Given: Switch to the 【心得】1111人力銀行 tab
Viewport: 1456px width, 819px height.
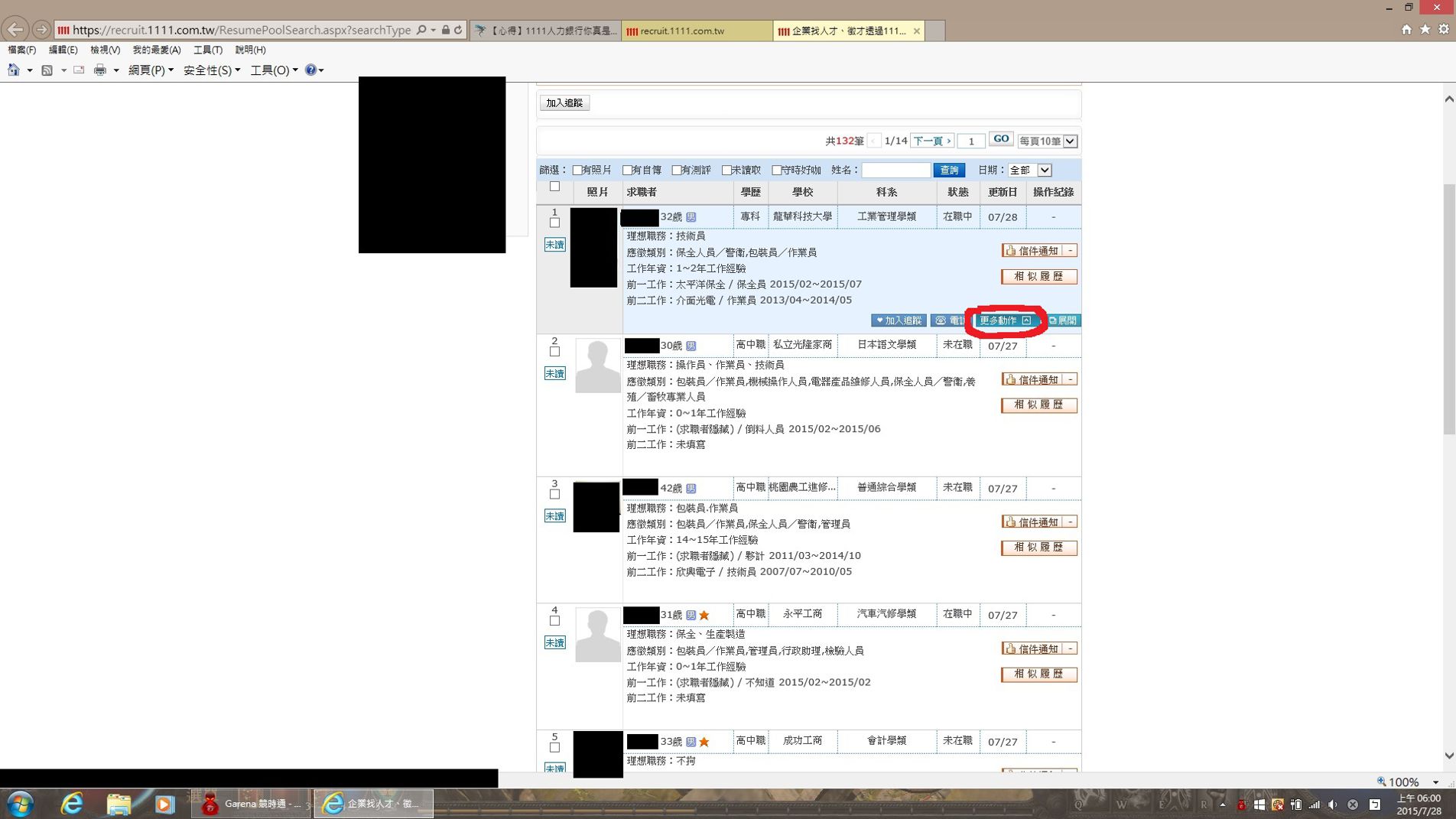Looking at the screenshot, I should tap(545, 31).
